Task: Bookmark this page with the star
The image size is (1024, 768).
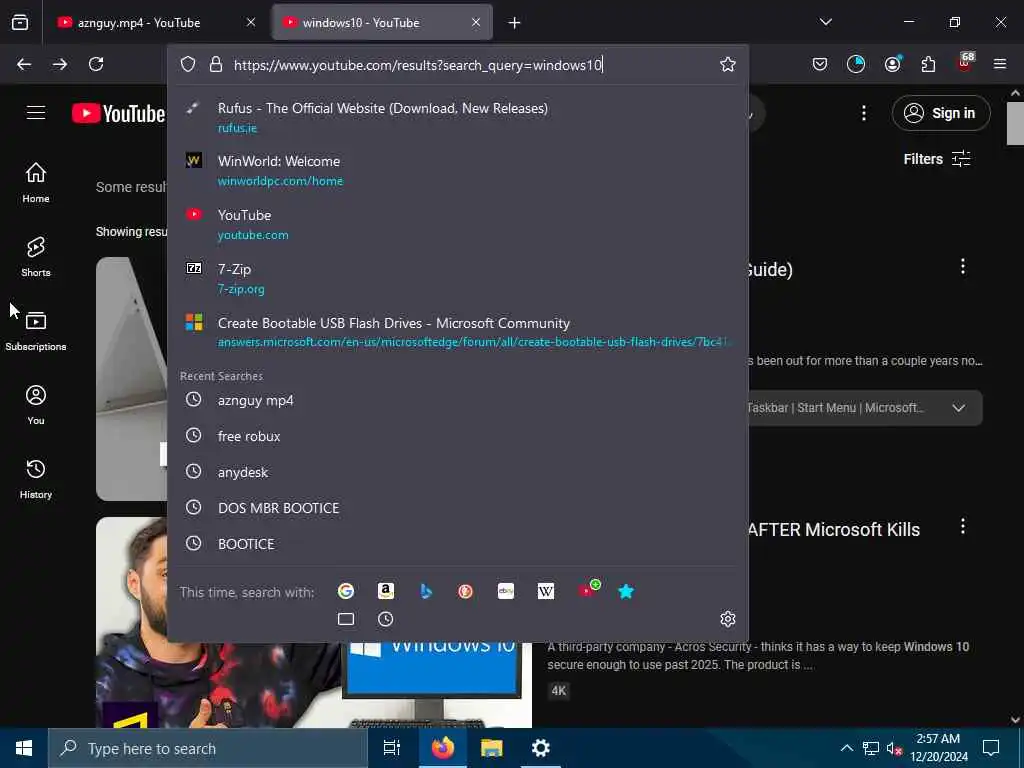Action: (x=728, y=64)
